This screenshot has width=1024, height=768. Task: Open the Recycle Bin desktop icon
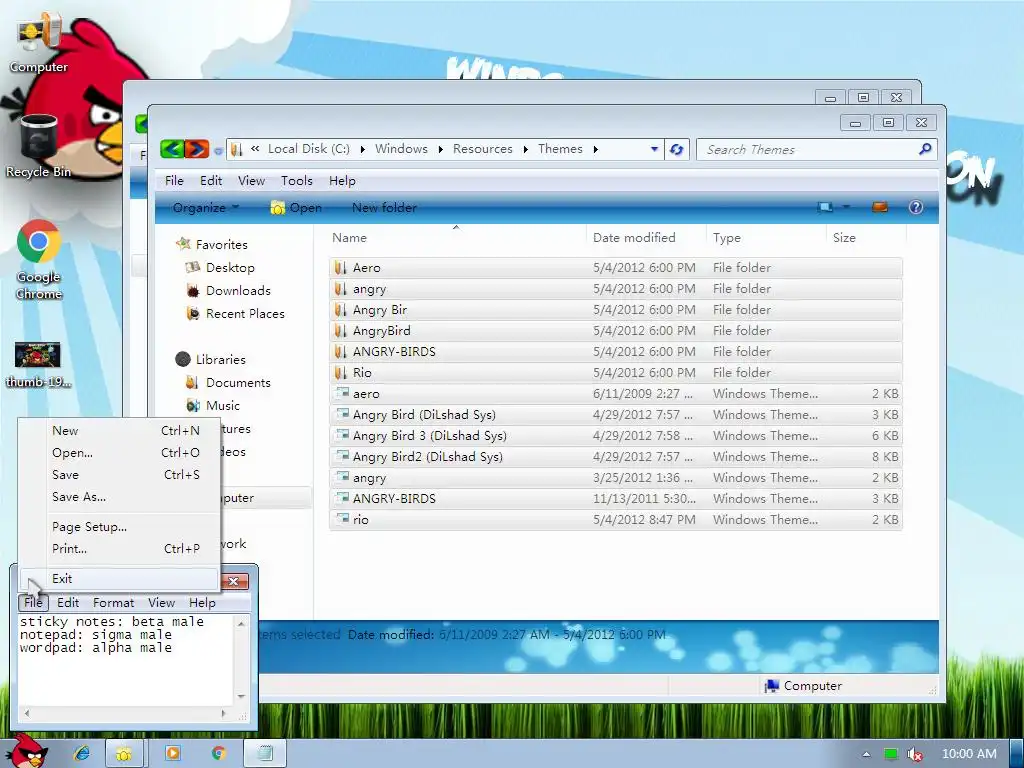[x=38, y=147]
